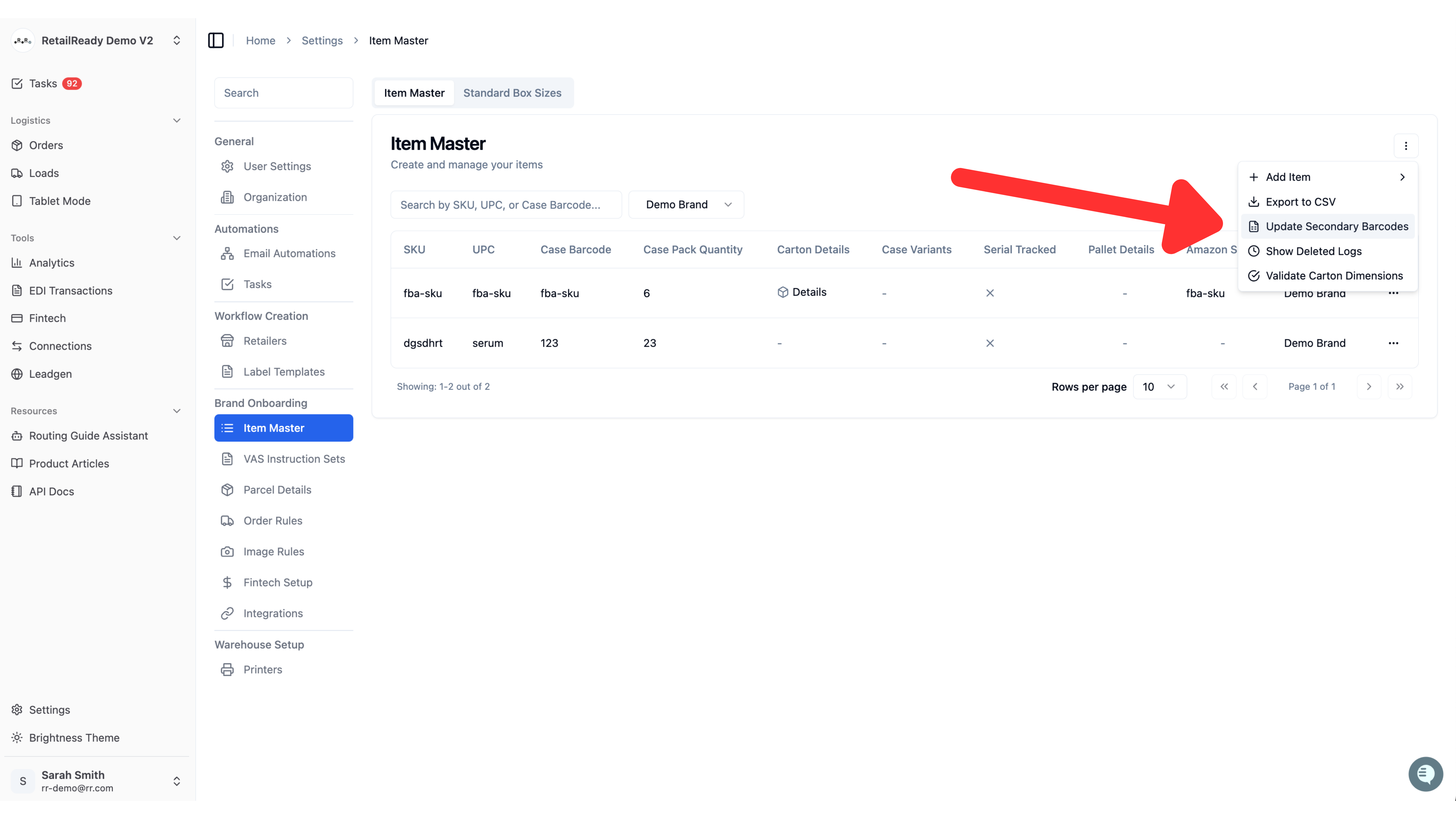Screen dimensions: 1456x819
Task: Go to first page button
Action: [1224, 387]
